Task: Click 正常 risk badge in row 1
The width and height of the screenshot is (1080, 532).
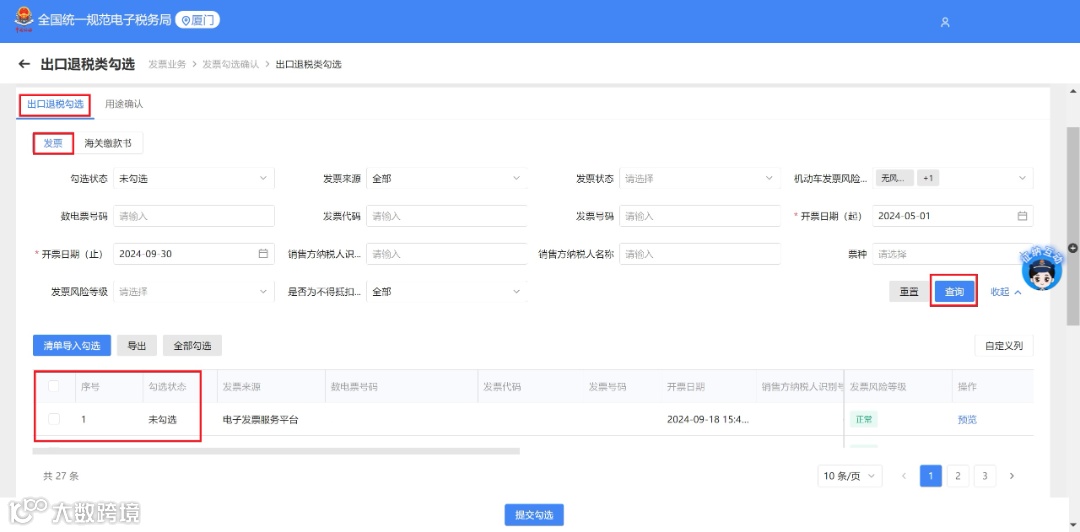Action: (863, 420)
